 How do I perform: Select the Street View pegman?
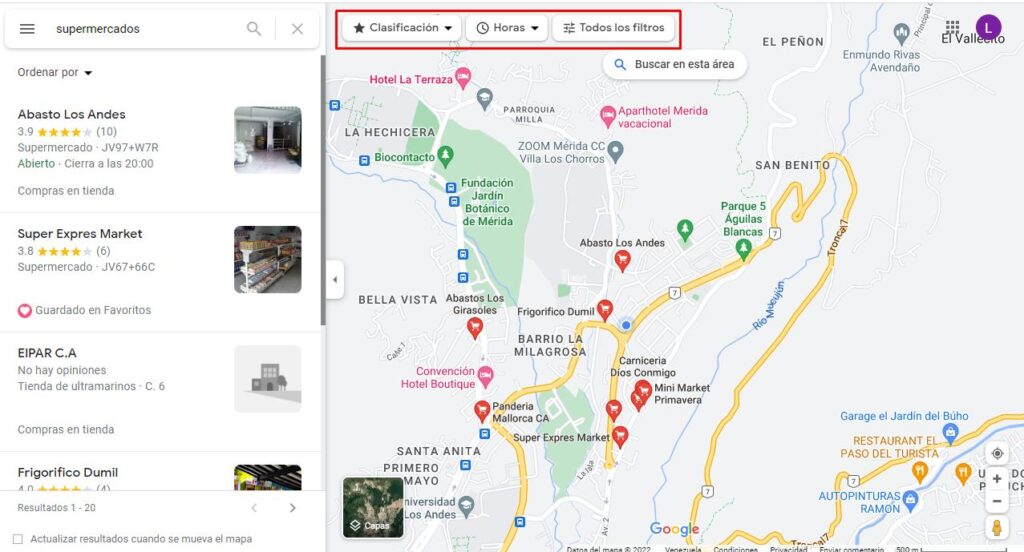click(996, 528)
